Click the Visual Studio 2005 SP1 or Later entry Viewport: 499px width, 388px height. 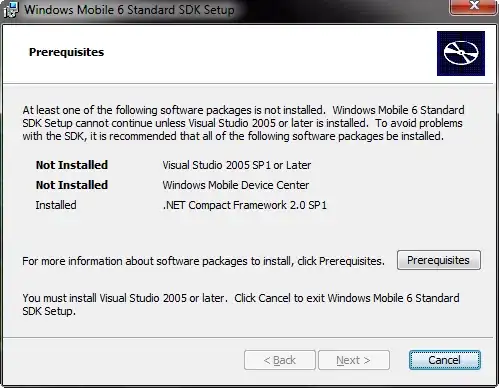[x=237, y=165]
